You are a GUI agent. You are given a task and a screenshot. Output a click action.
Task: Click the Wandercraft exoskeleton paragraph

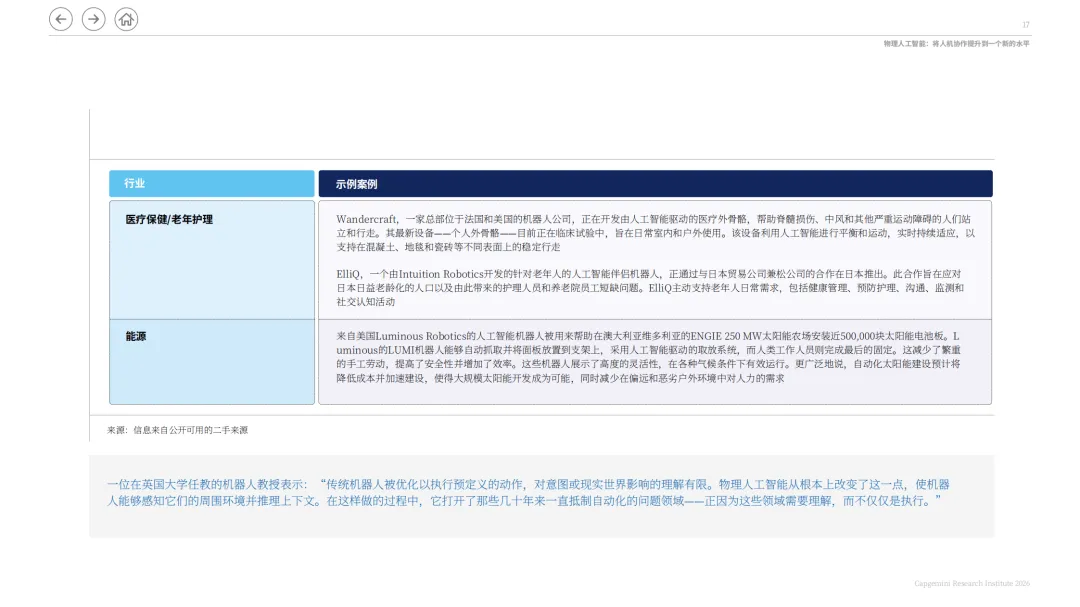(655, 233)
